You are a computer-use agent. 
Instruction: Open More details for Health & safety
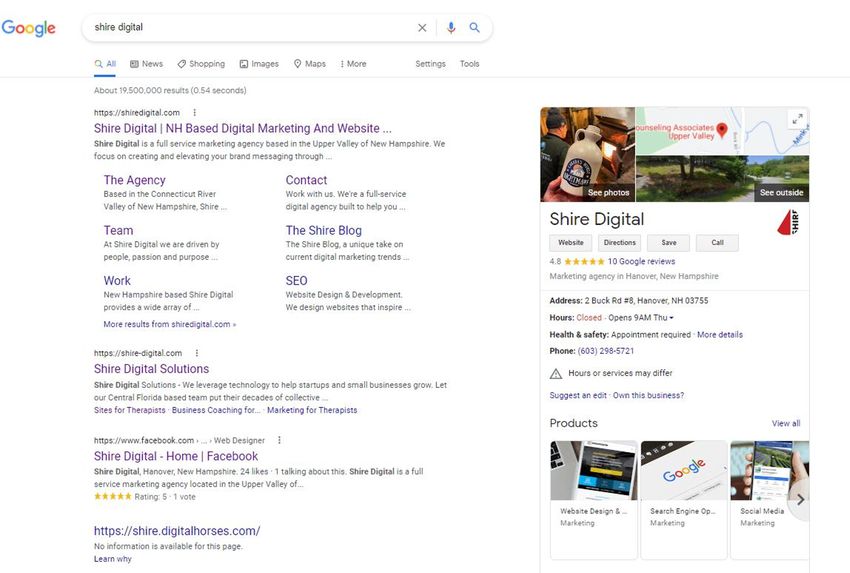[x=720, y=335]
